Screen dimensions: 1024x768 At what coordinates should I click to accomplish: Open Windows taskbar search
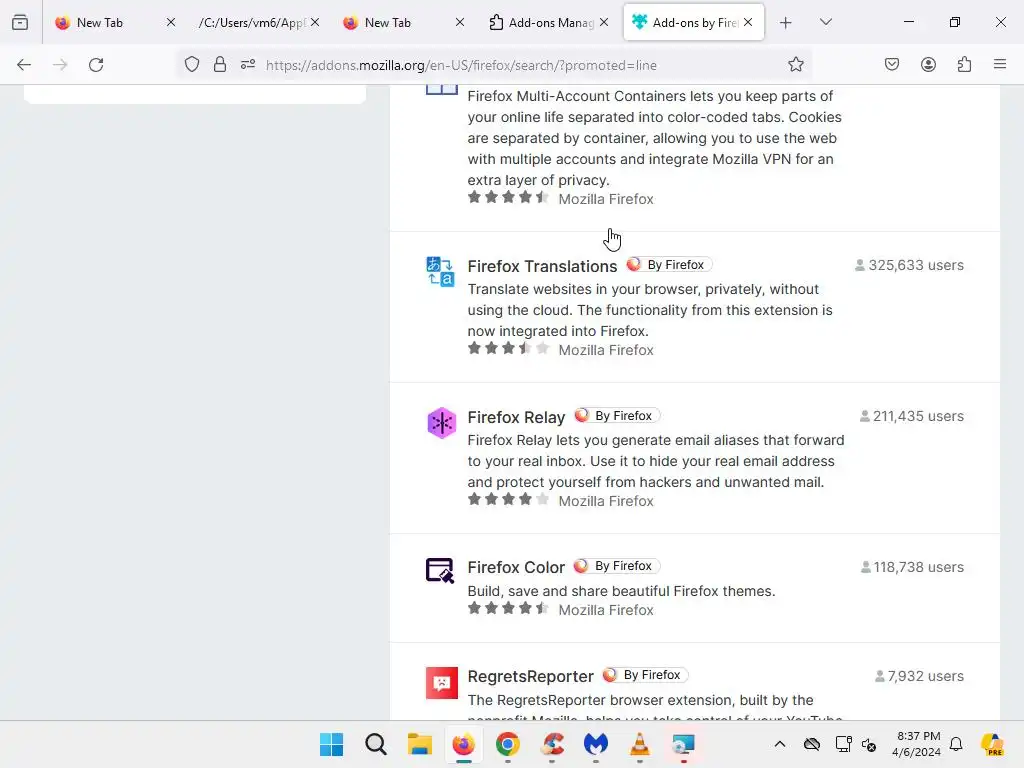(x=376, y=744)
